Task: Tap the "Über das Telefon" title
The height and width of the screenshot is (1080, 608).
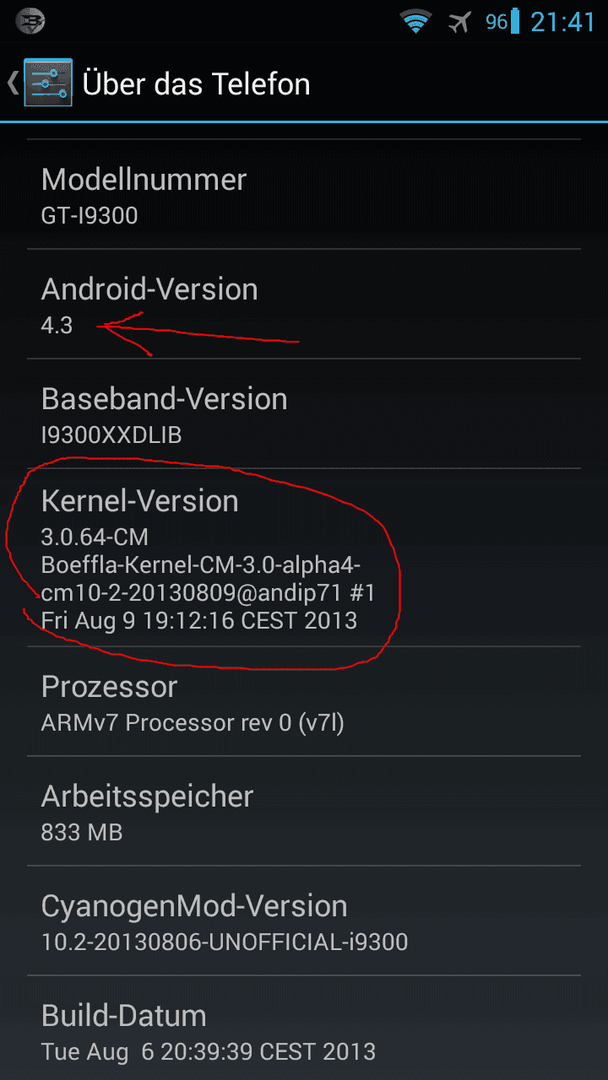Action: 196,84
